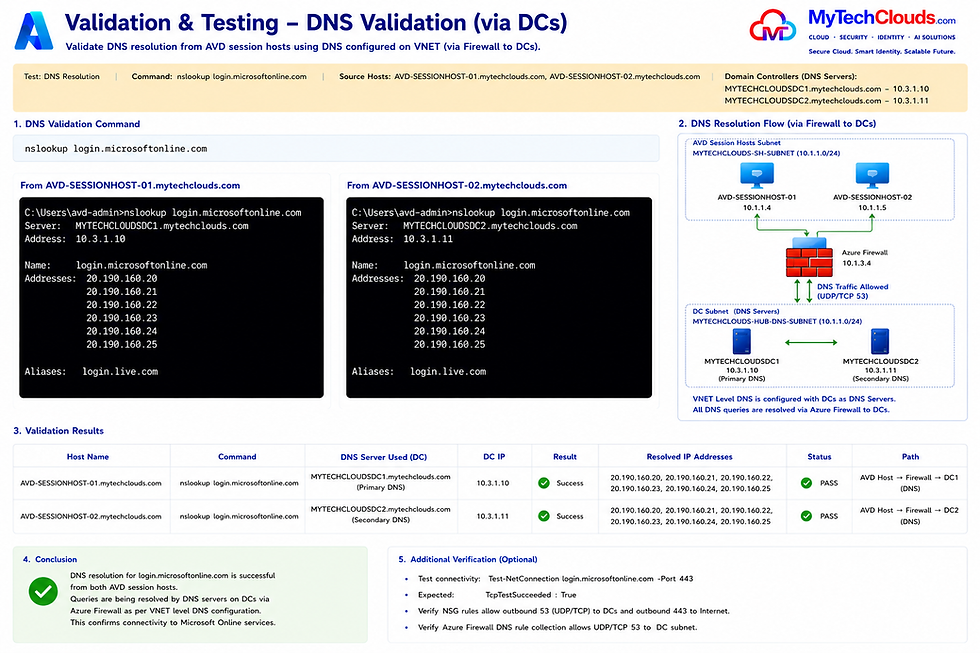Screen dimensions: 980x653
Task: Click 'Server: MYTECHCLOUDSDC2' line in second terminal
Action: 464,226
